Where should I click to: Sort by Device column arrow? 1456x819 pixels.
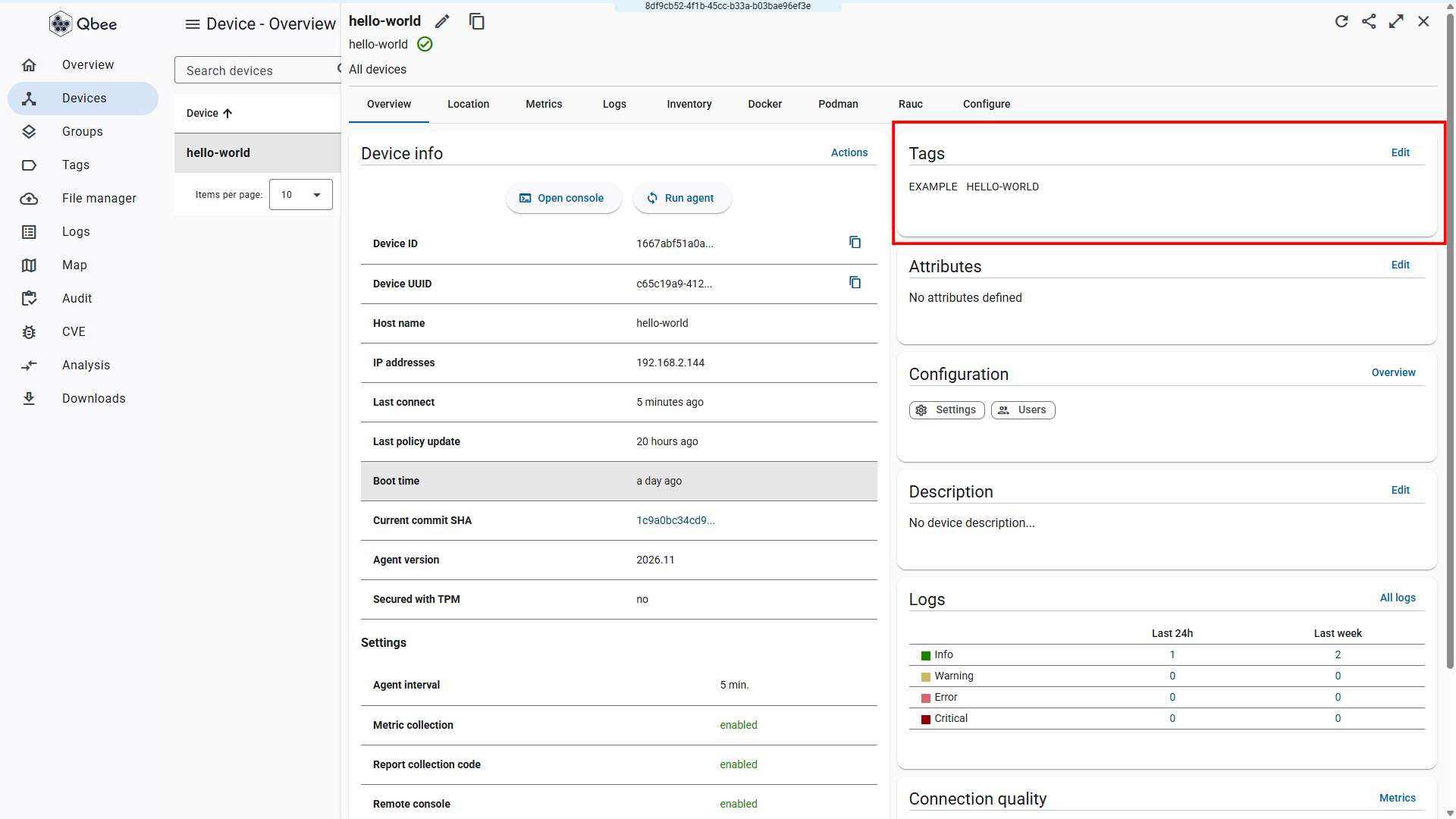tap(227, 114)
